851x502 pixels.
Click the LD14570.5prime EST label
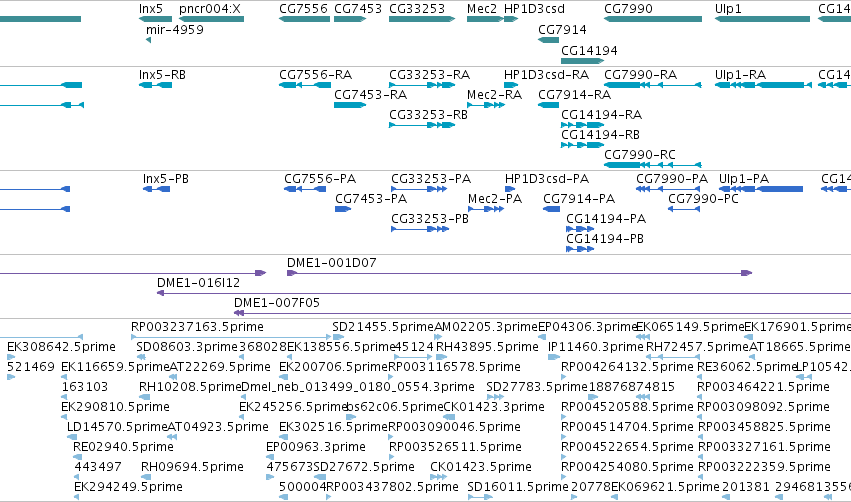117,427
